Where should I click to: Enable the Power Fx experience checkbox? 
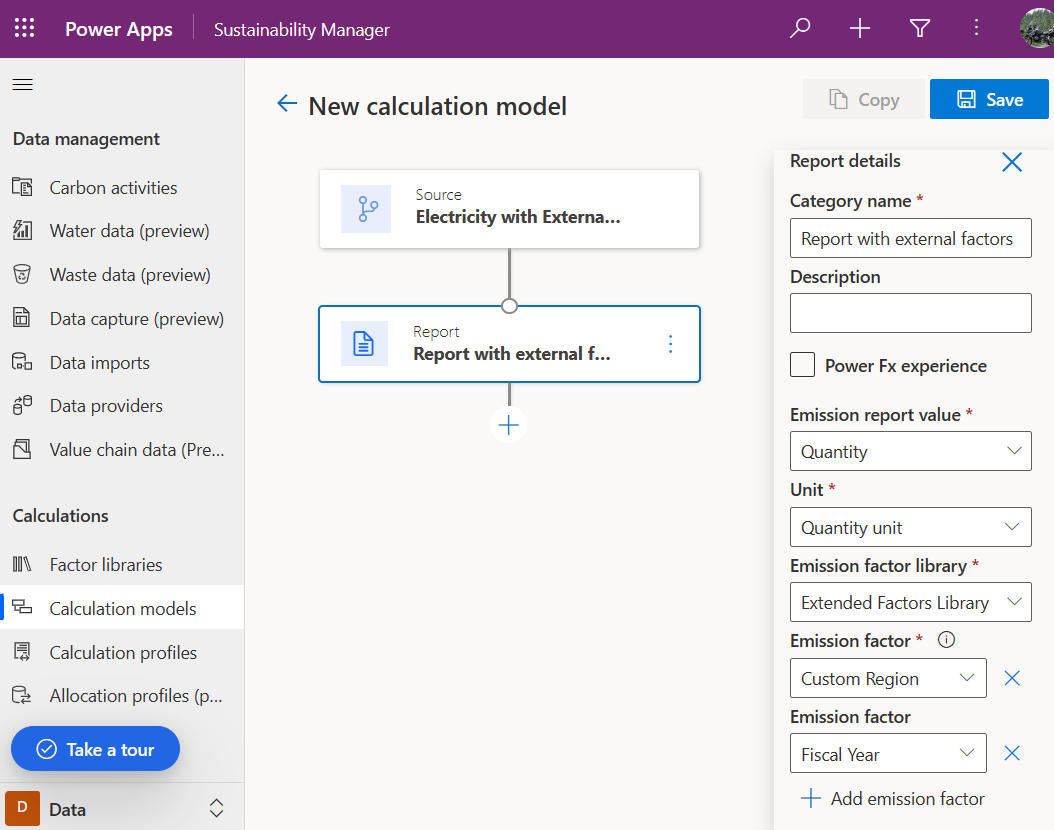click(802, 365)
